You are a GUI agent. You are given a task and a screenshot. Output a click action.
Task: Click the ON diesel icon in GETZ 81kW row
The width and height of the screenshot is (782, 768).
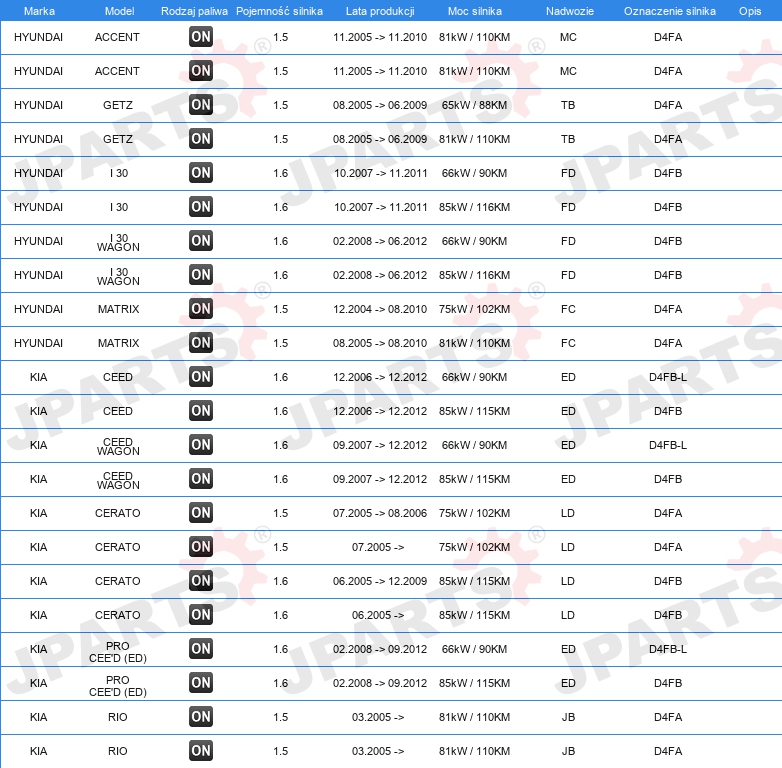(x=201, y=139)
